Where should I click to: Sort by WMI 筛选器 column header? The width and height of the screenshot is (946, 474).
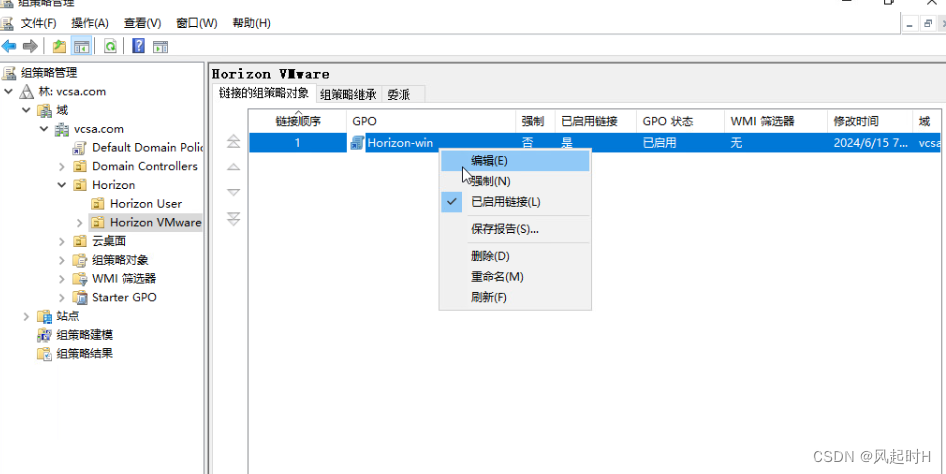pyautogui.click(x=776, y=121)
